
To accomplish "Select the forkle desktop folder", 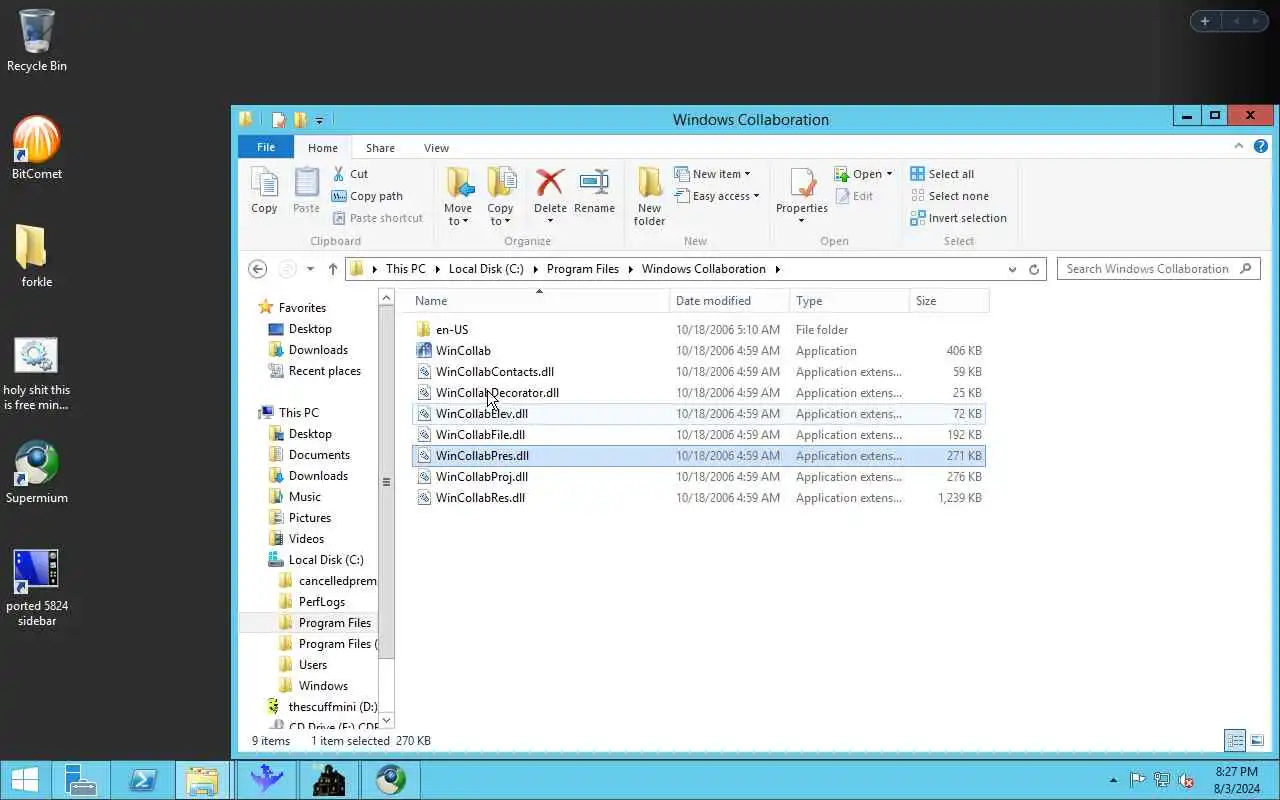I will click(37, 256).
